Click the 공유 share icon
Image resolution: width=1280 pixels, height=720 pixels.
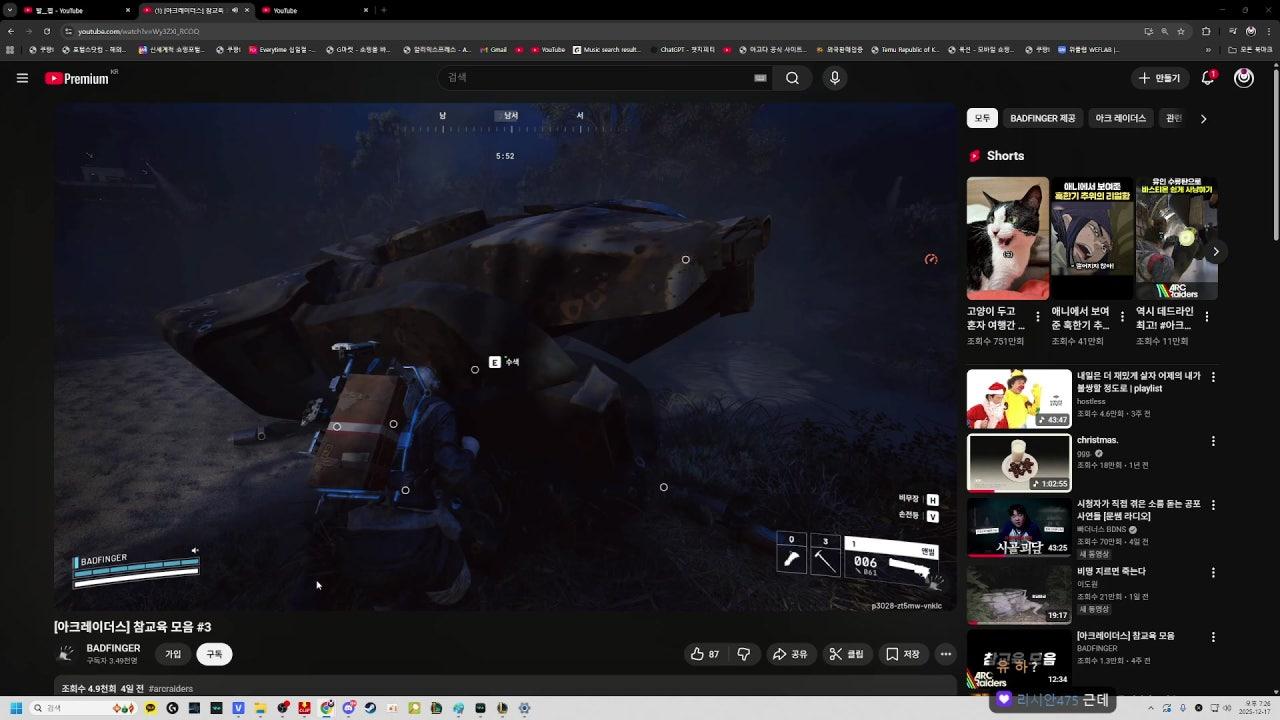click(x=780, y=654)
